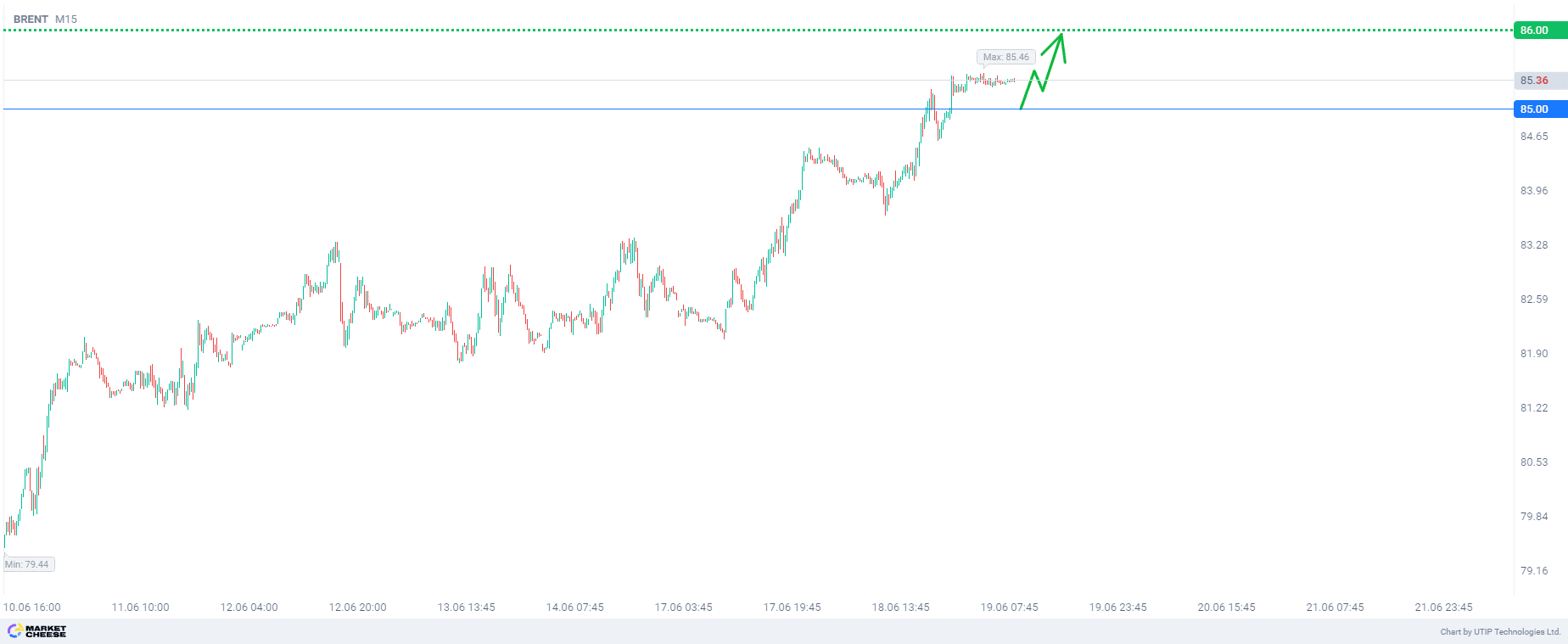The width and height of the screenshot is (1568, 644).
Task: Click time label 12.06 20:00
Action: click(x=358, y=608)
